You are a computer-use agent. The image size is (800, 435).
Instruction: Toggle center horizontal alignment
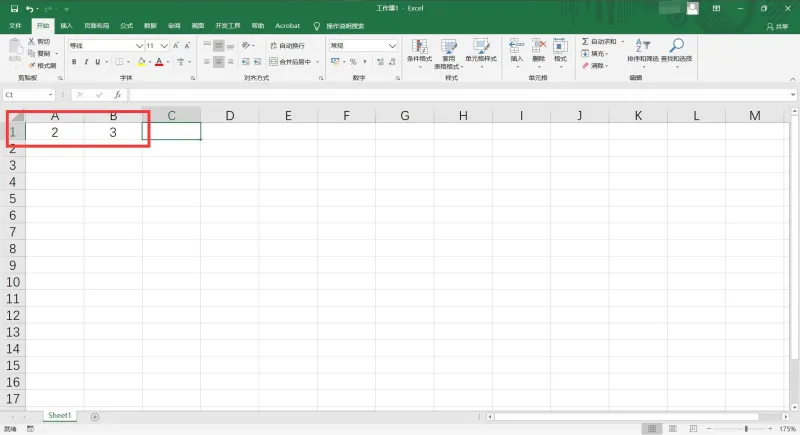218,62
